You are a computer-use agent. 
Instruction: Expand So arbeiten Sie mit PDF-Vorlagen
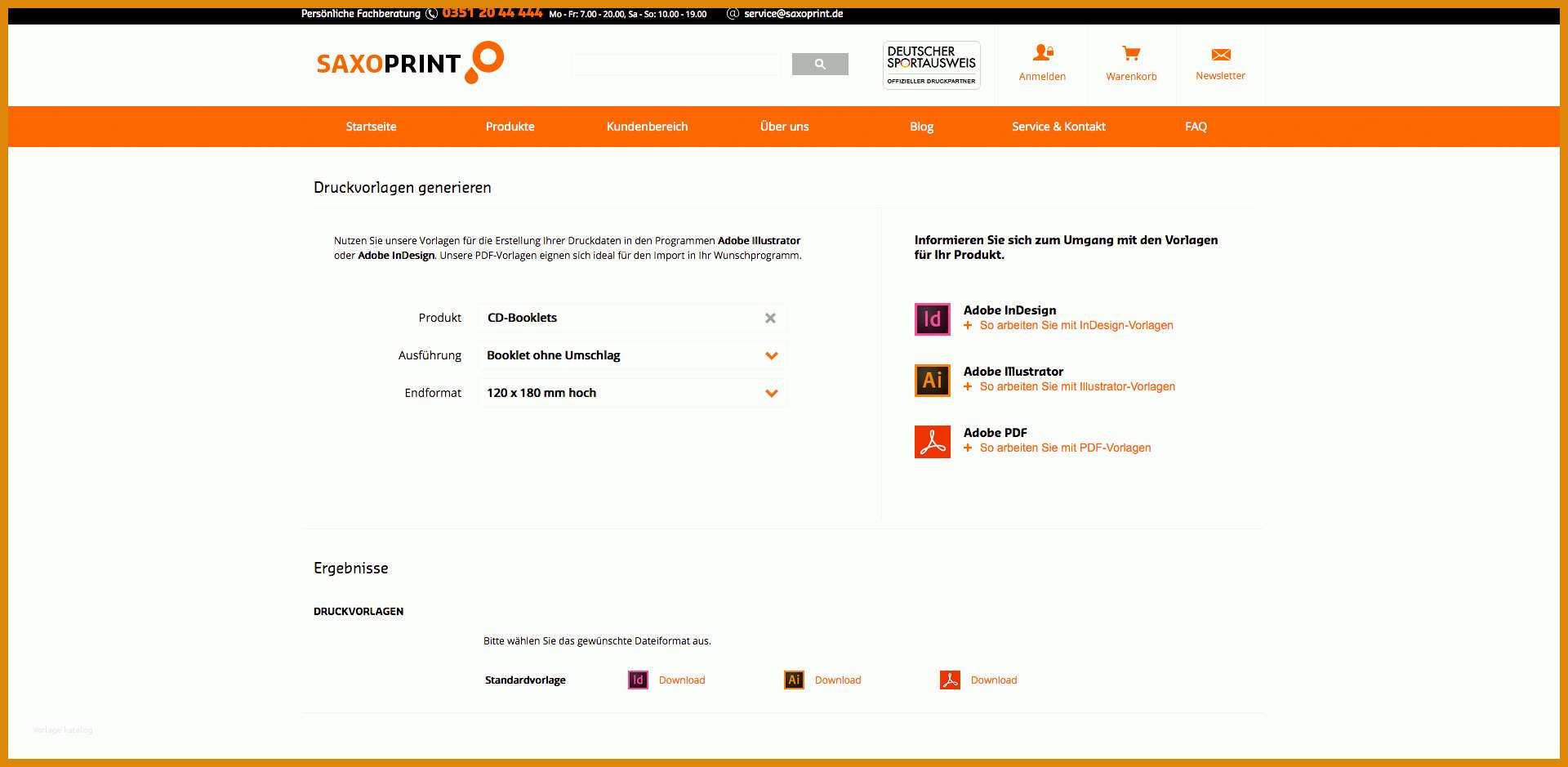(1065, 448)
